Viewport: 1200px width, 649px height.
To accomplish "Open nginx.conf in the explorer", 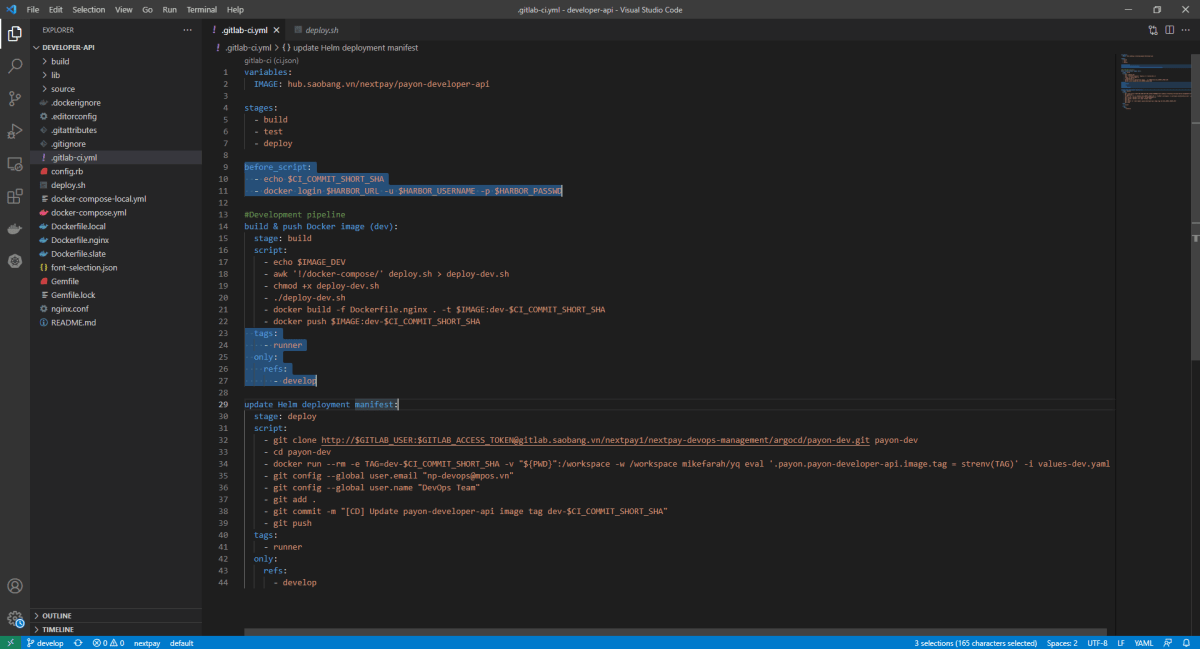I will [70, 309].
